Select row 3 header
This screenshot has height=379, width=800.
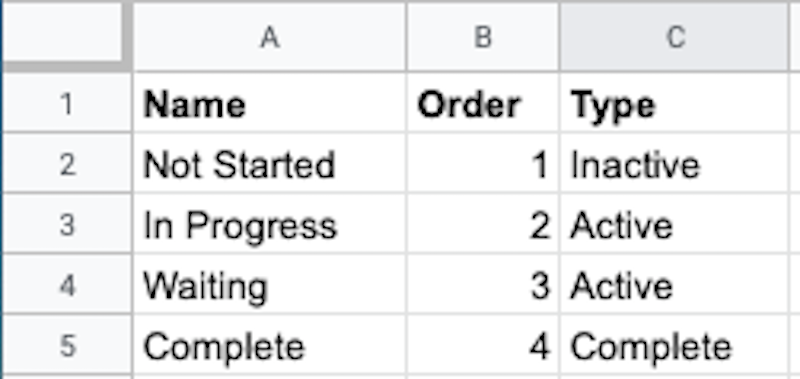67,224
